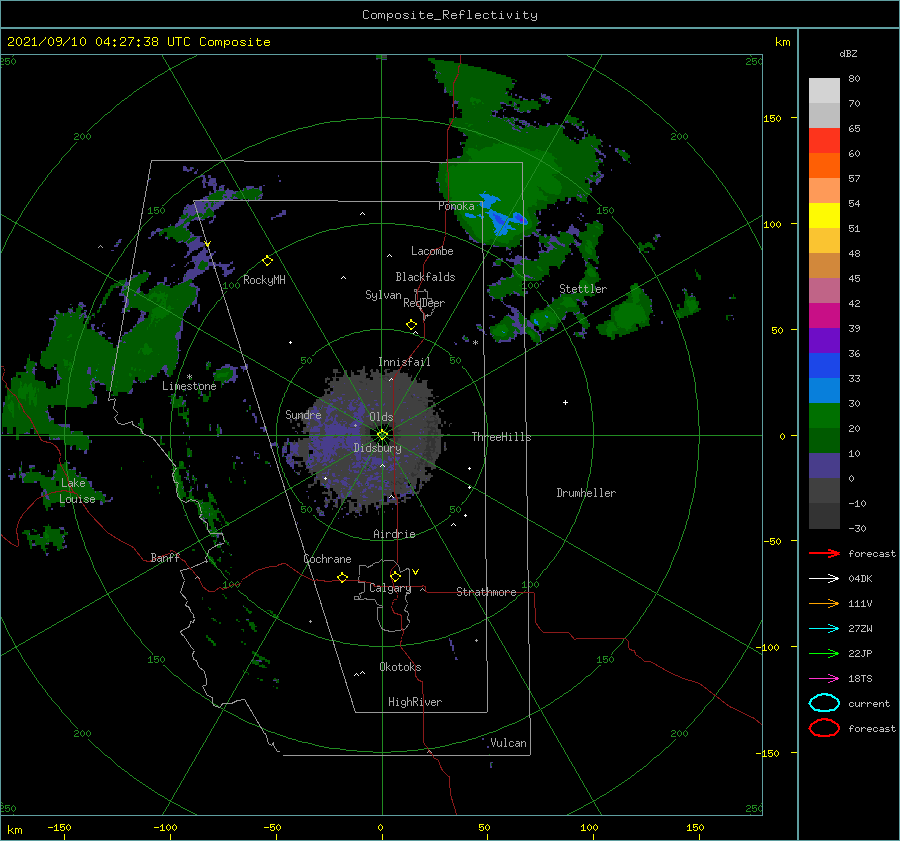The width and height of the screenshot is (900, 841).
Task: Pick the slate-blue swatch between 10 and 0 dBZ
Action: 824,466
